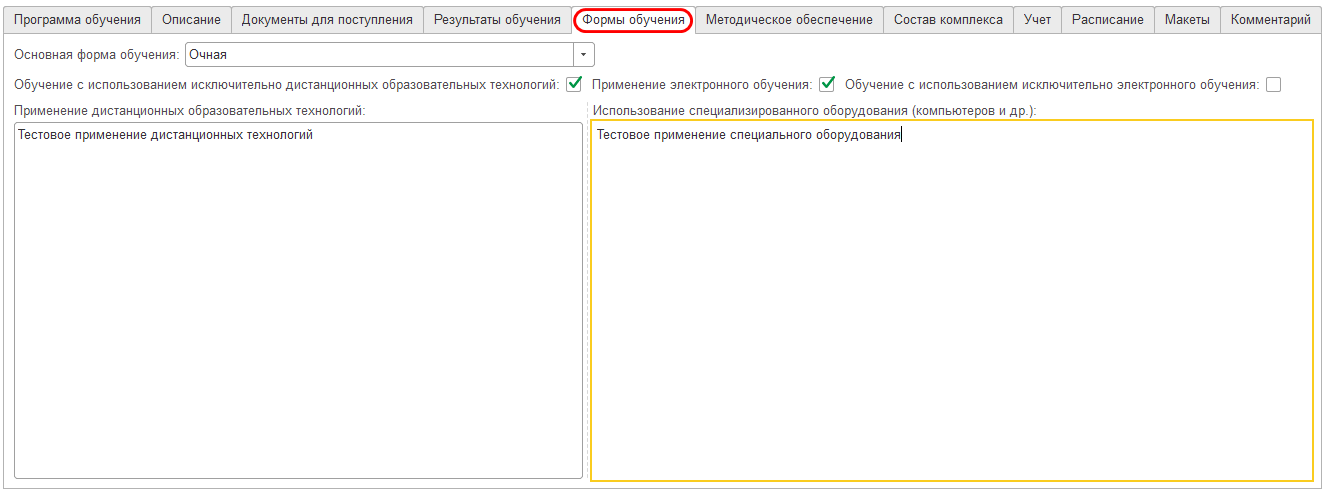Click the Применение дистанционных образовательных технологий text area

pos(298,300)
